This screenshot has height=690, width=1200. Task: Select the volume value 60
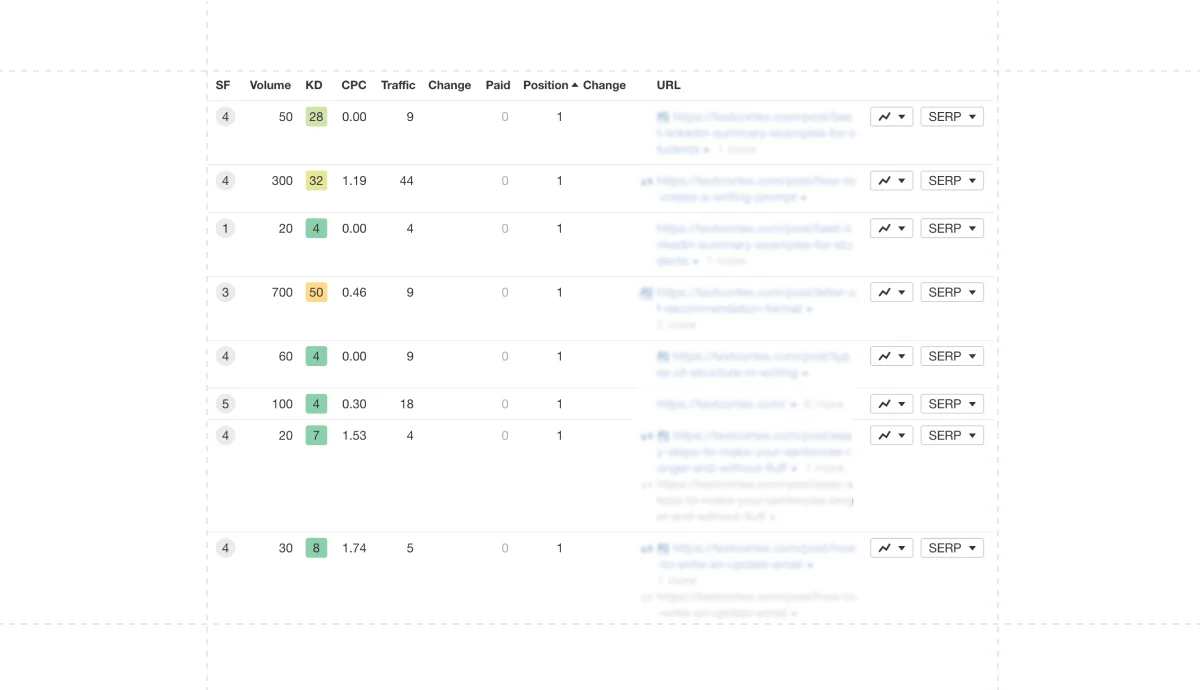pyautogui.click(x=286, y=356)
